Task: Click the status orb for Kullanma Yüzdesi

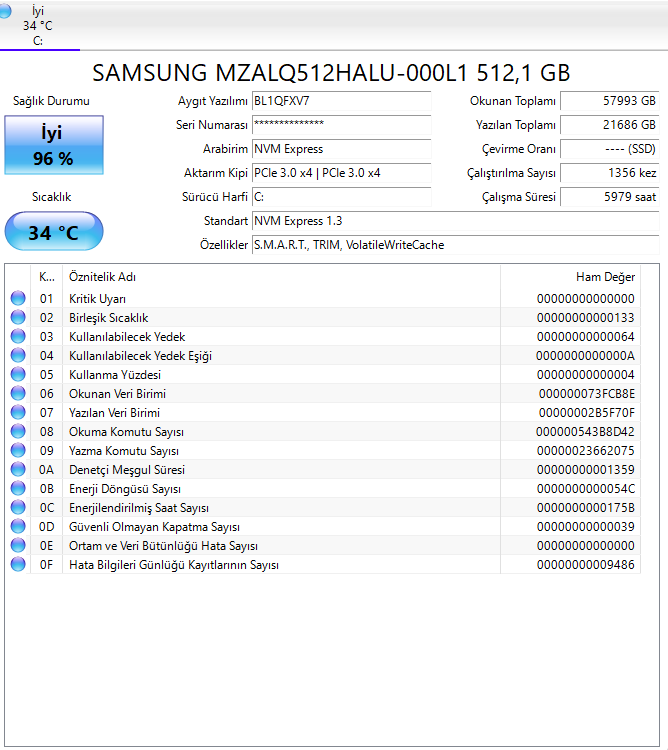Action: [x=18, y=374]
